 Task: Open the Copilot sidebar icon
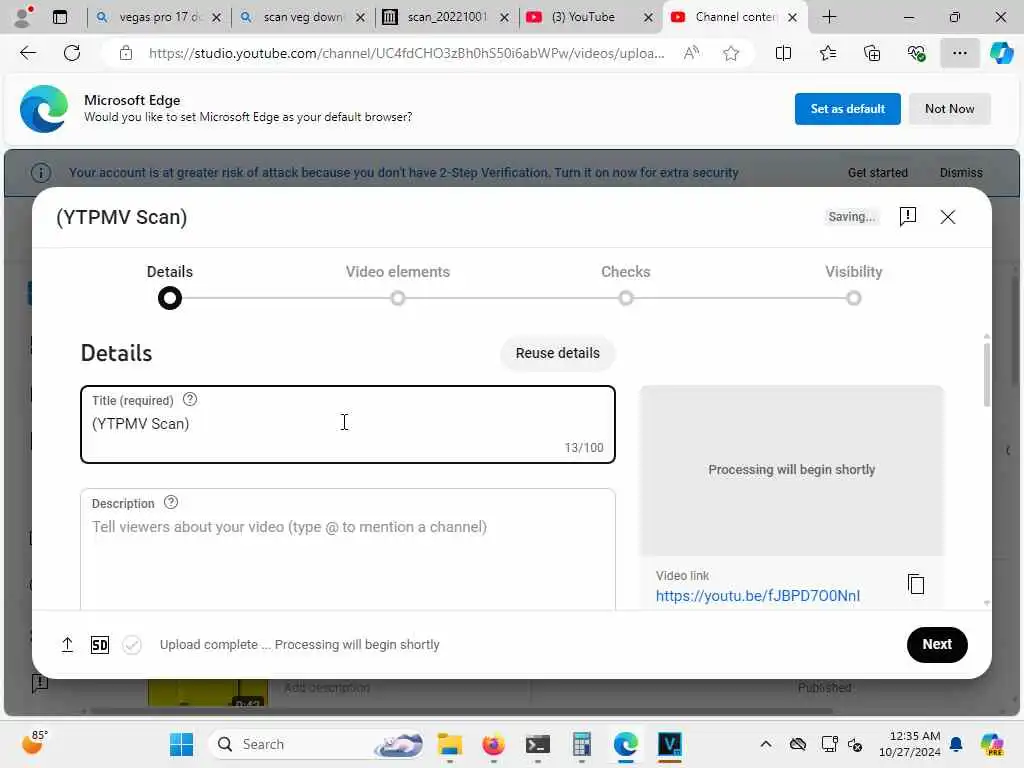click(x=1001, y=54)
